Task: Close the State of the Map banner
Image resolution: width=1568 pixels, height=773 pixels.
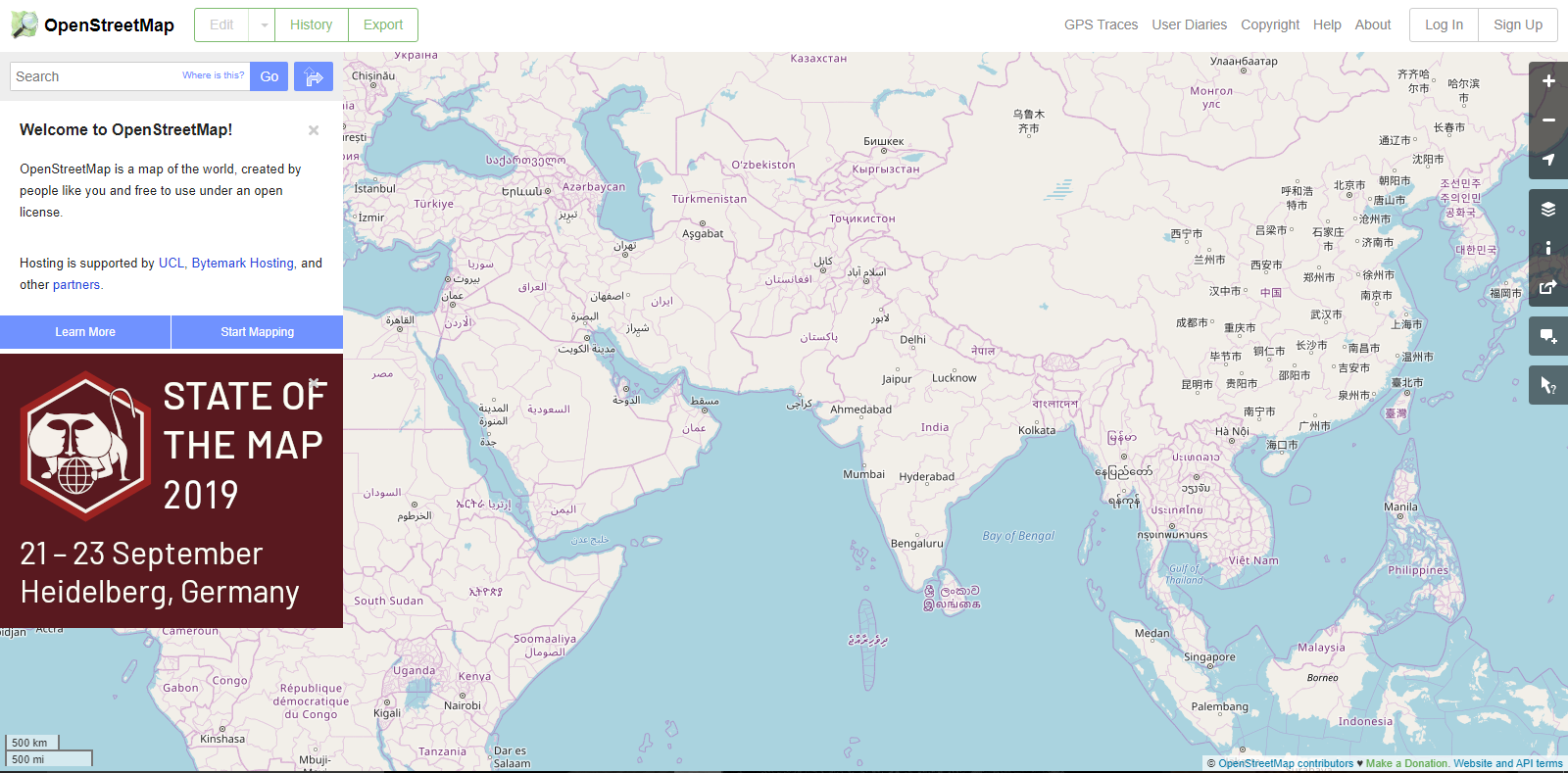Action: [315, 382]
